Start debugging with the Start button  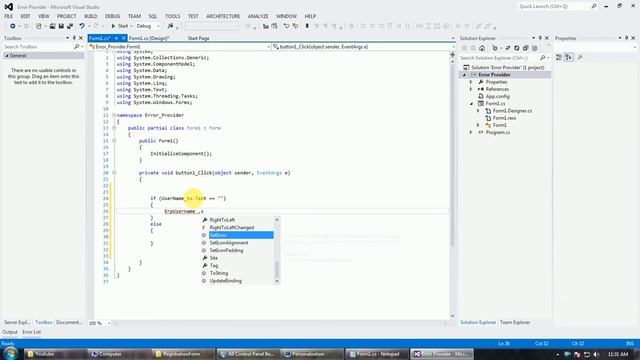(120, 26)
